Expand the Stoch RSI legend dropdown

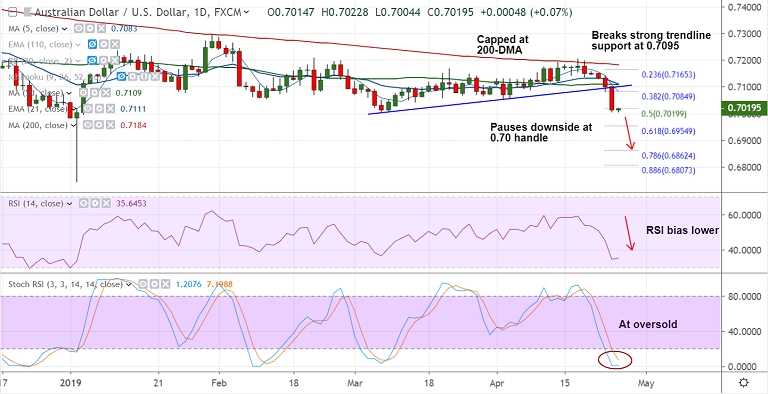128,284
